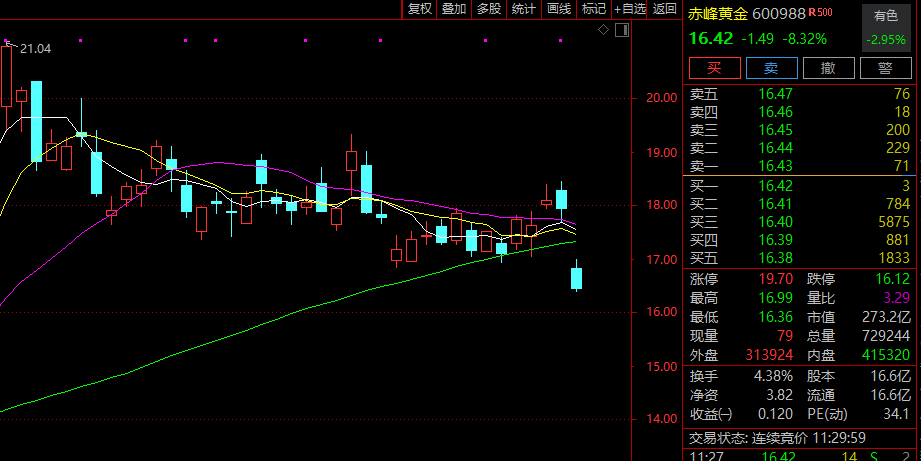This screenshot has height=461, width=921.
Task: Click the stock code 600988
Action: point(778,14)
